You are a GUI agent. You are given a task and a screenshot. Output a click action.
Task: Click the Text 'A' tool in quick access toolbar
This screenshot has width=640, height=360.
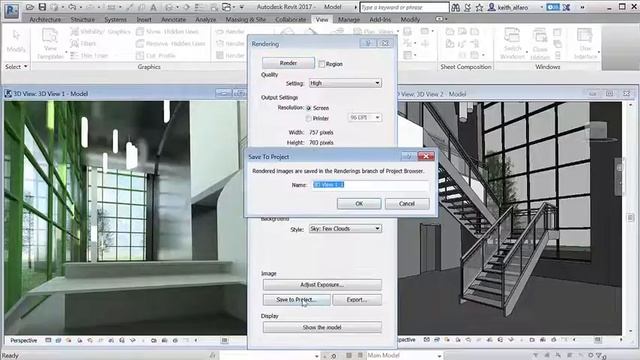click(x=153, y=7)
